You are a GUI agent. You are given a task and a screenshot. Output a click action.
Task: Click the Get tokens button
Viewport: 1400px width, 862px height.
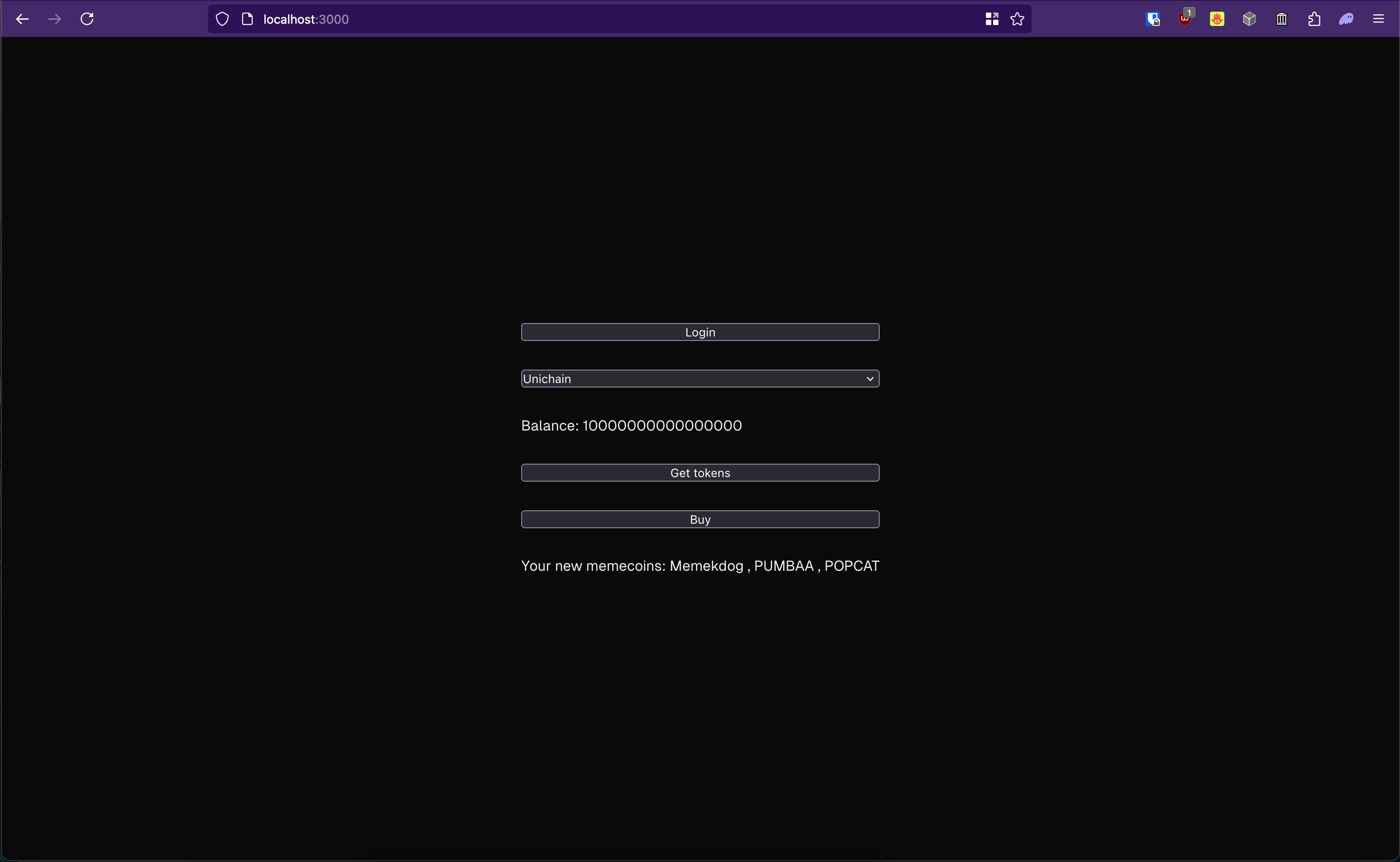[700, 473]
